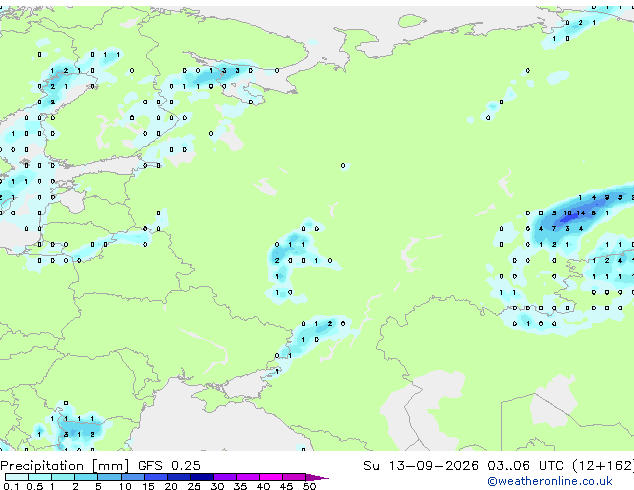Click the forecast date Su 13-09-2026 label
This screenshot has height=490, width=634.
click(x=421, y=466)
